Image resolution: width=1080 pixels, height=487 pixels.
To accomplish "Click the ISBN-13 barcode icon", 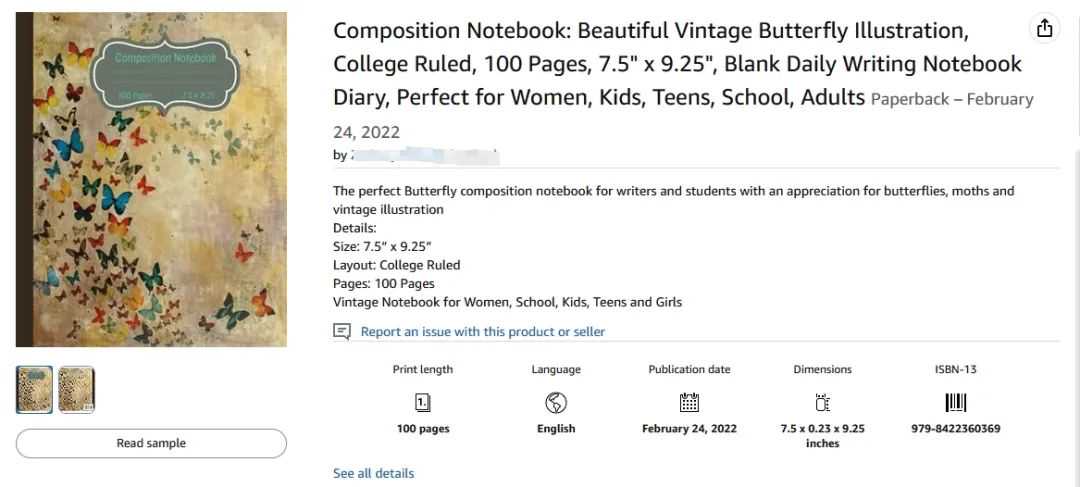I will pos(955,403).
